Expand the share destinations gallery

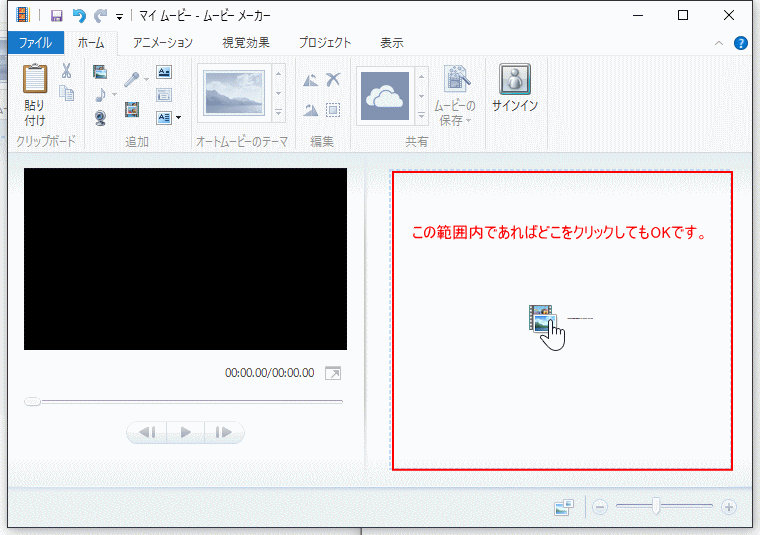(422, 116)
